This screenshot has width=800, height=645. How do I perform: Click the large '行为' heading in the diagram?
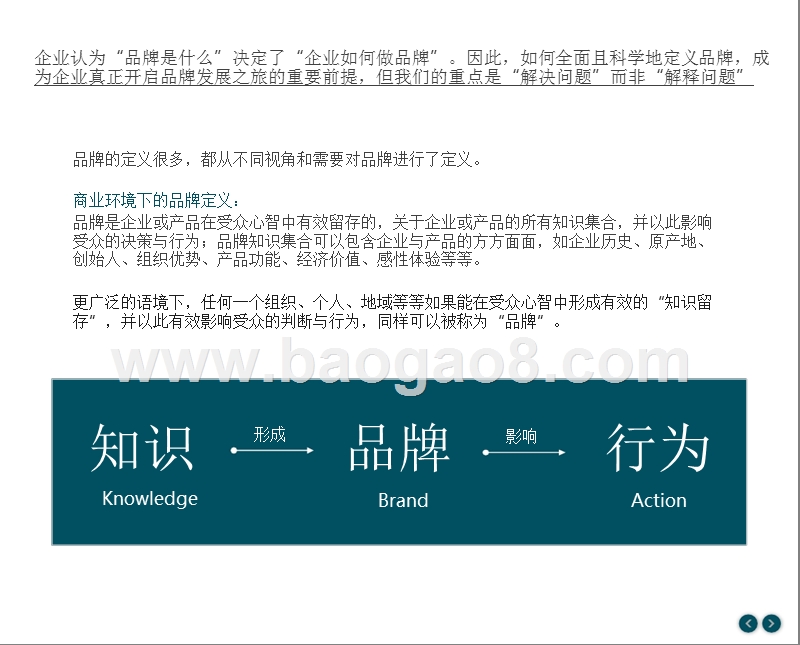coord(658,448)
